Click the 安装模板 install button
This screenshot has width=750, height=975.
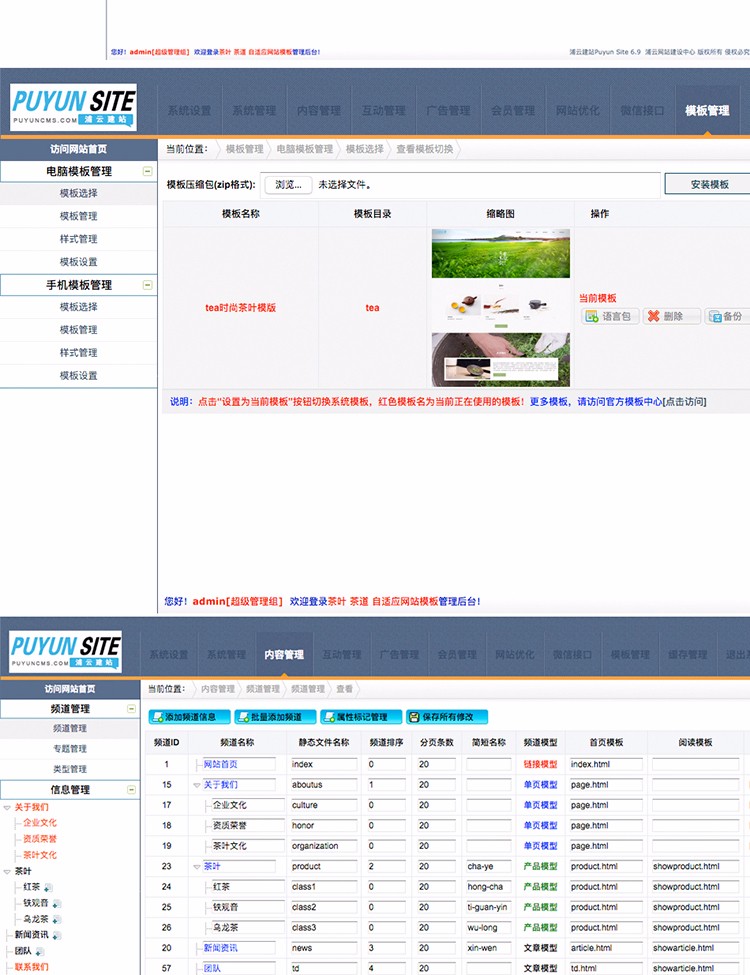click(x=709, y=185)
